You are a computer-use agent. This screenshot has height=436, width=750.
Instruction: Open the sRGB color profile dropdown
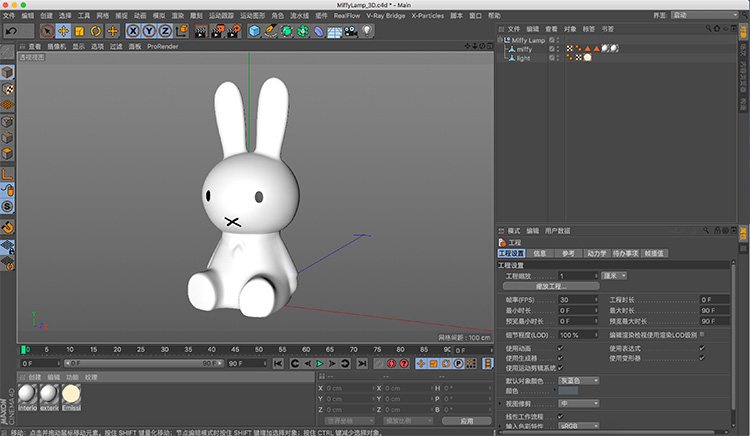coord(579,425)
